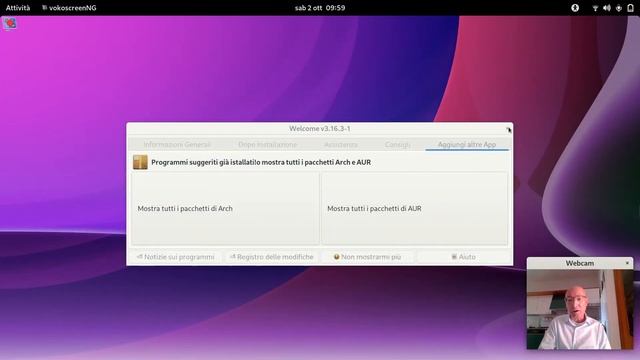Open the clock and calendar sab 2 ott

click(x=320, y=8)
